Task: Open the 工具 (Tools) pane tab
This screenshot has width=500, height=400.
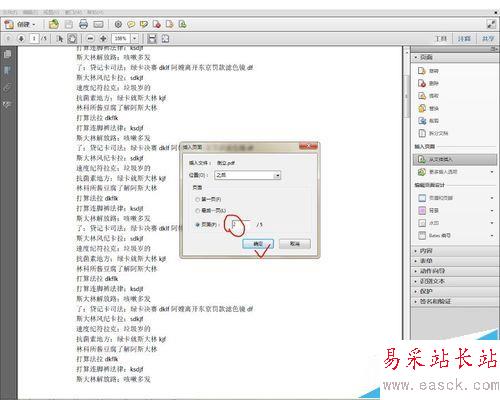Action: [441, 39]
